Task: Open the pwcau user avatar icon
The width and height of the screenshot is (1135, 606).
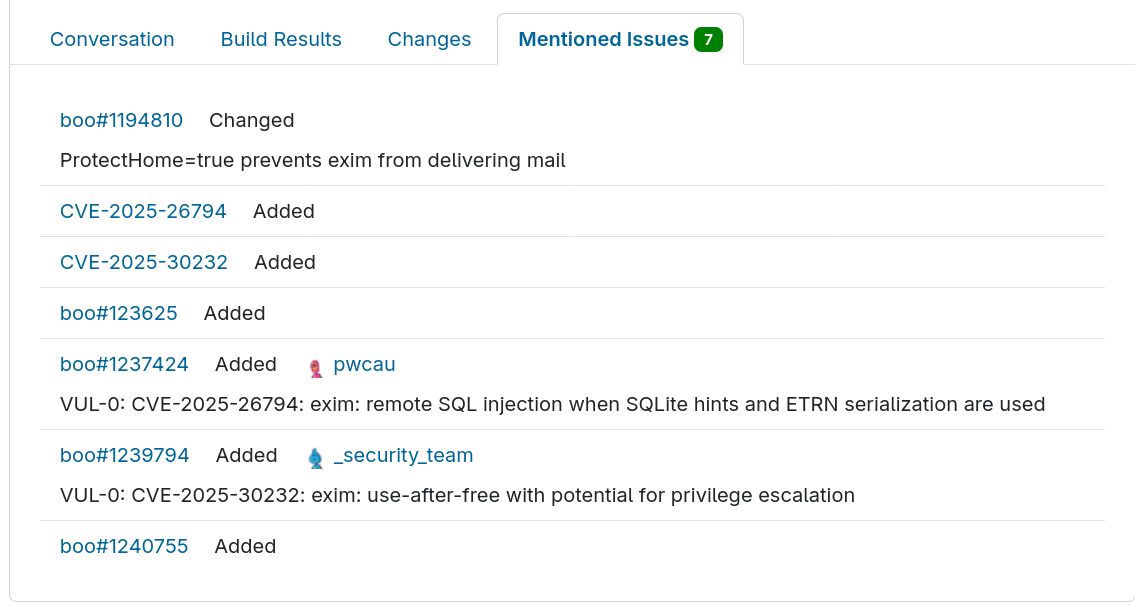Action: click(x=314, y=365)
